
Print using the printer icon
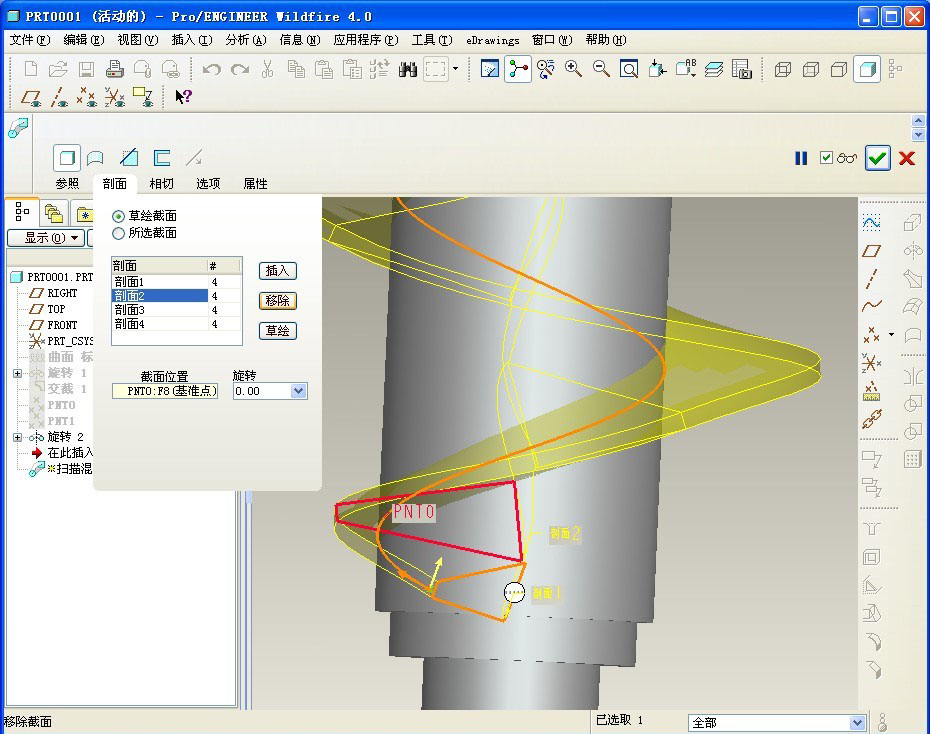point(114,69)
